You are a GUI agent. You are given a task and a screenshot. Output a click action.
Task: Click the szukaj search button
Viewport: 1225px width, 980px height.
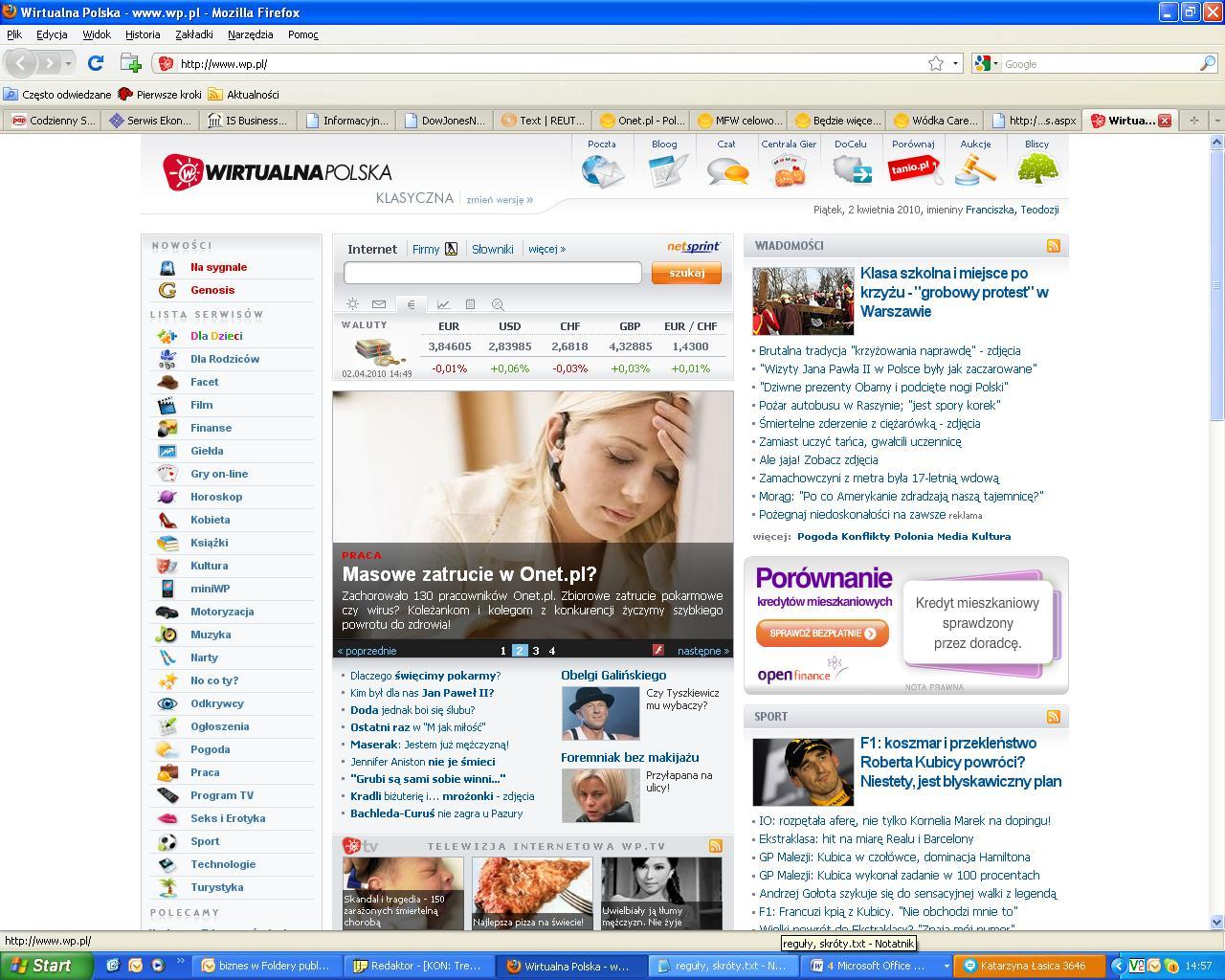click(x=686, y=273)
